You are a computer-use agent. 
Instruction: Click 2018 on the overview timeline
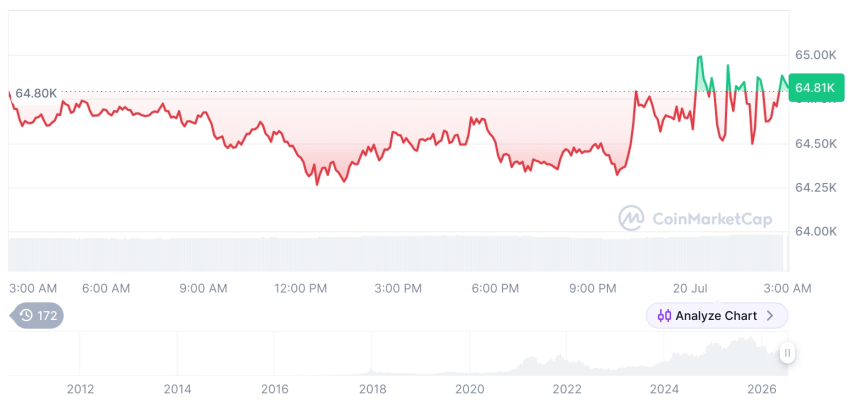[x=372, y=389]
